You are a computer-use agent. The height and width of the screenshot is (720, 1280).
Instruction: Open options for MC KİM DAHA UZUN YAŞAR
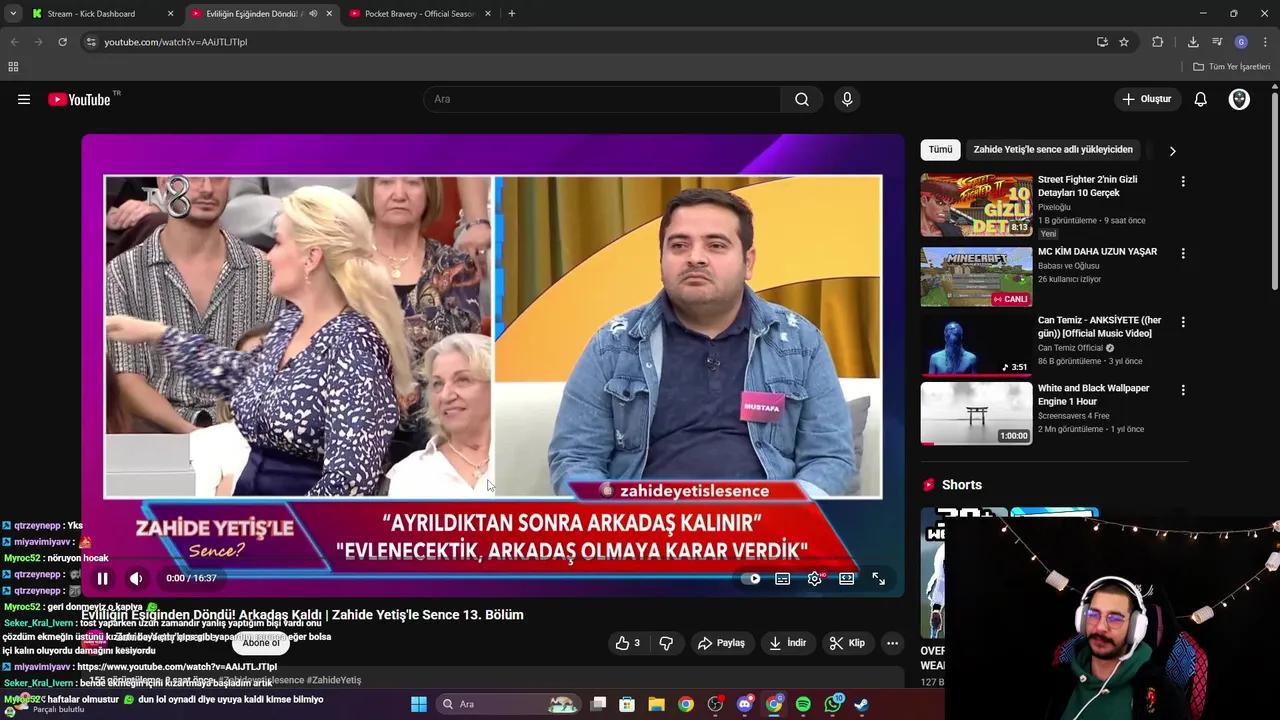1183,254
